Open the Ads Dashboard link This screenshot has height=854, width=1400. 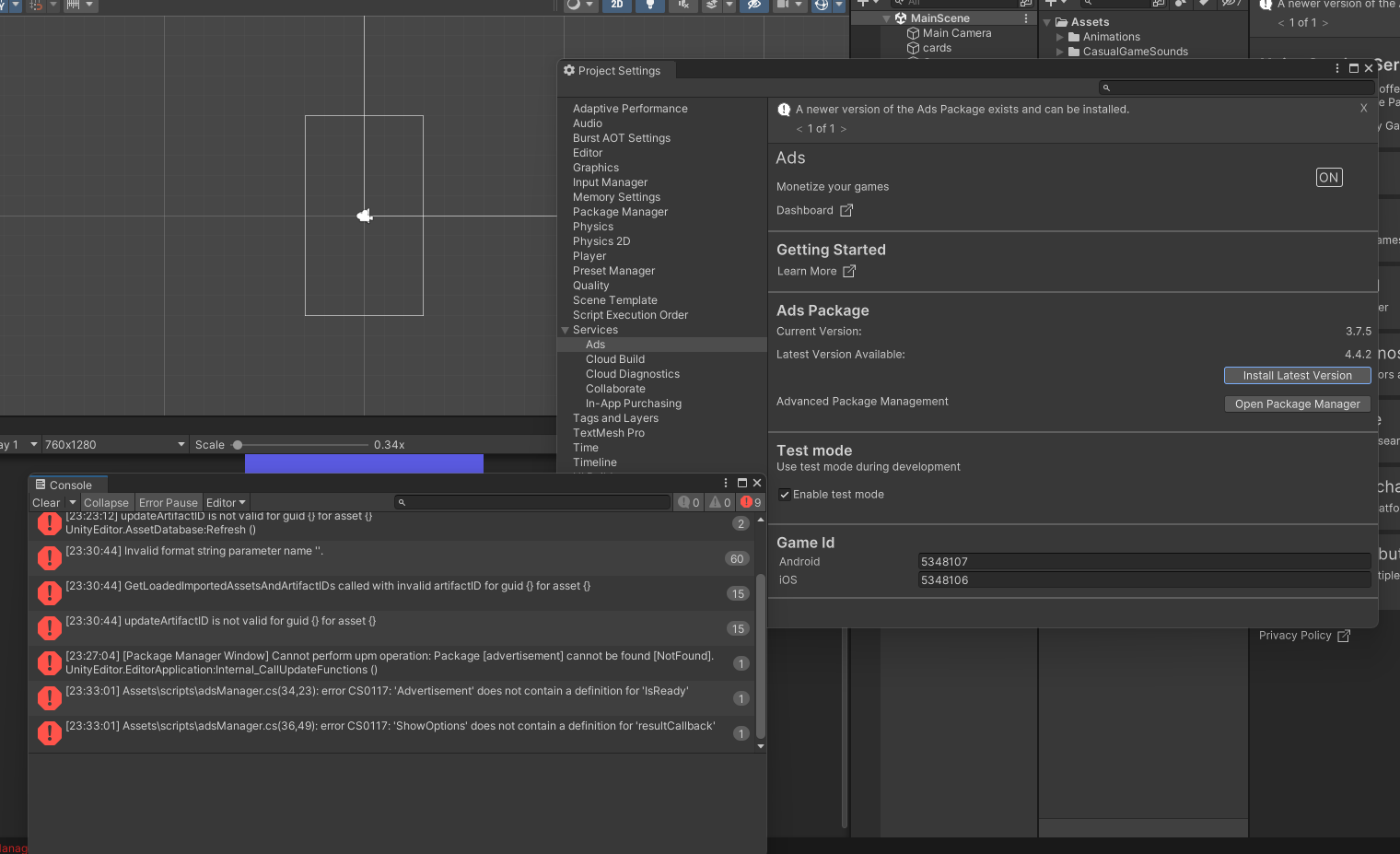coord(814,210)
